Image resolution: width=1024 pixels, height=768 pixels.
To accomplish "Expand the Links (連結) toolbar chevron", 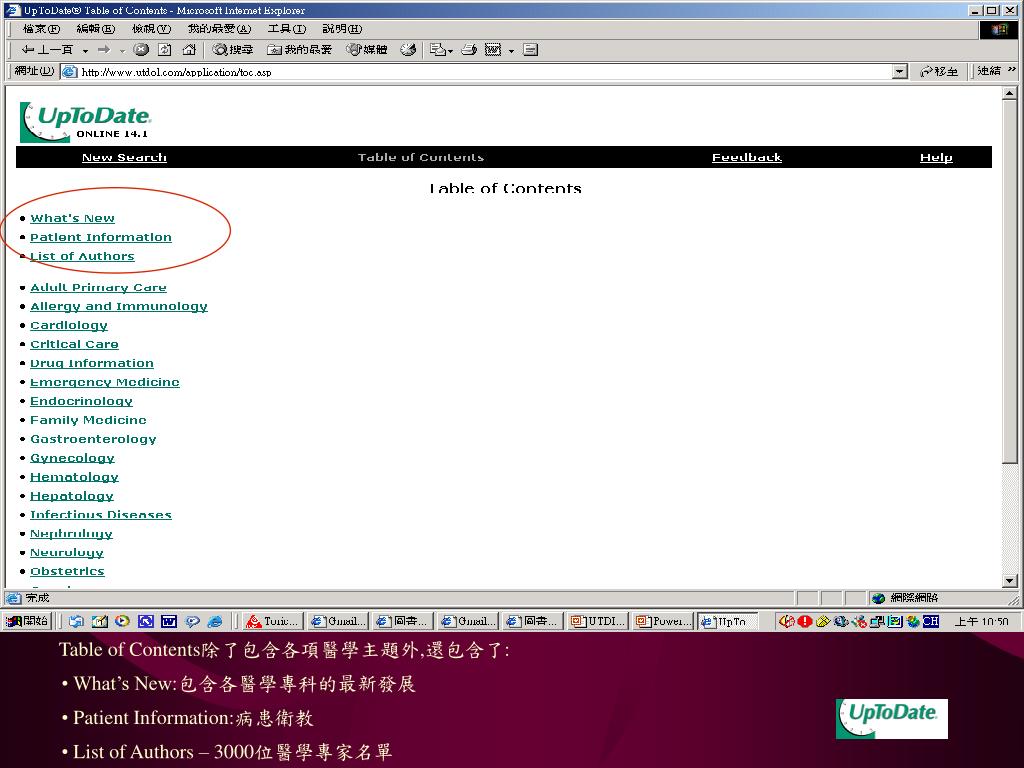I will 1012,71.
